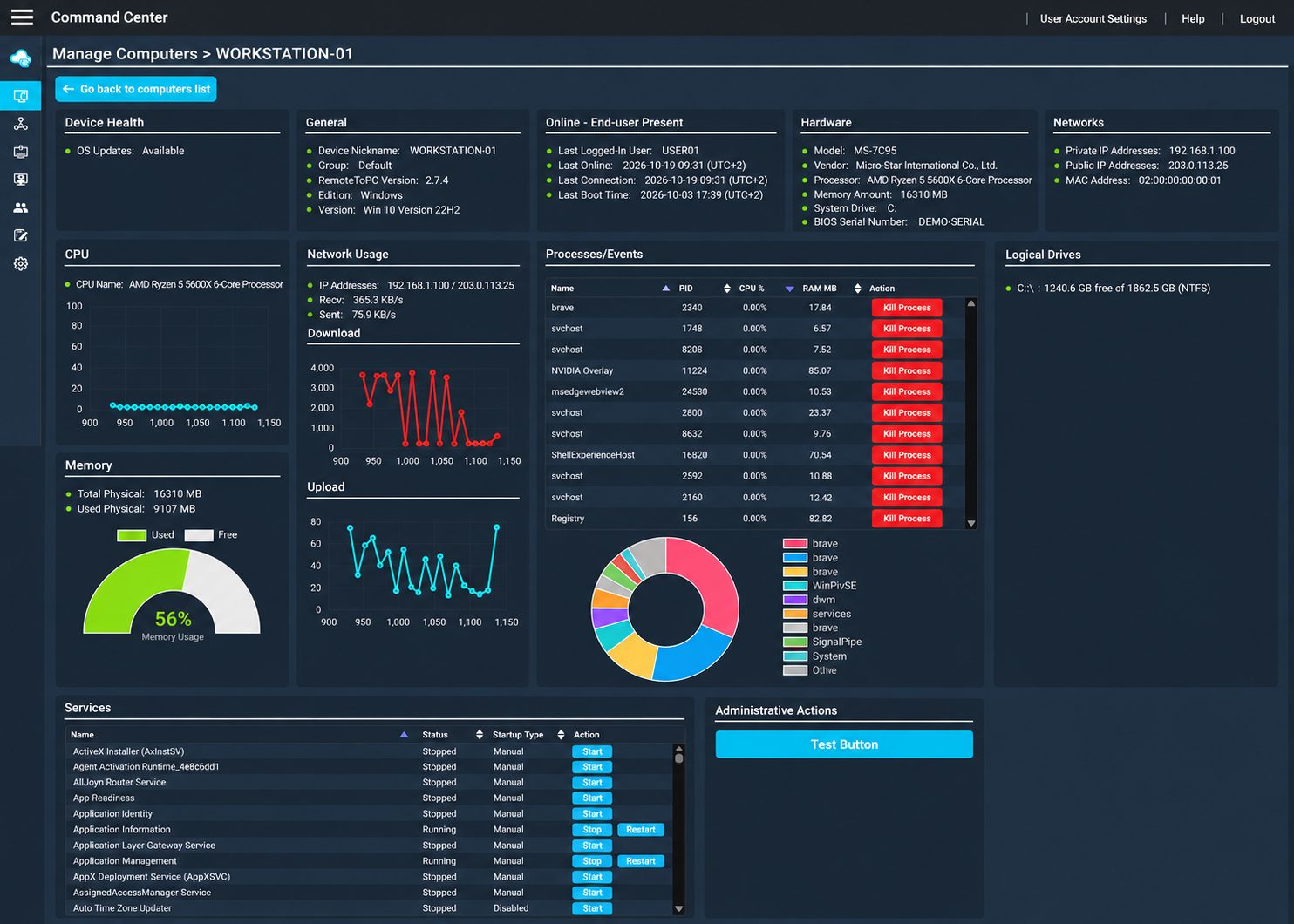Click services list scroll down arrow
The width and height of the screenshot is (1294, 924).
[678, 909]
